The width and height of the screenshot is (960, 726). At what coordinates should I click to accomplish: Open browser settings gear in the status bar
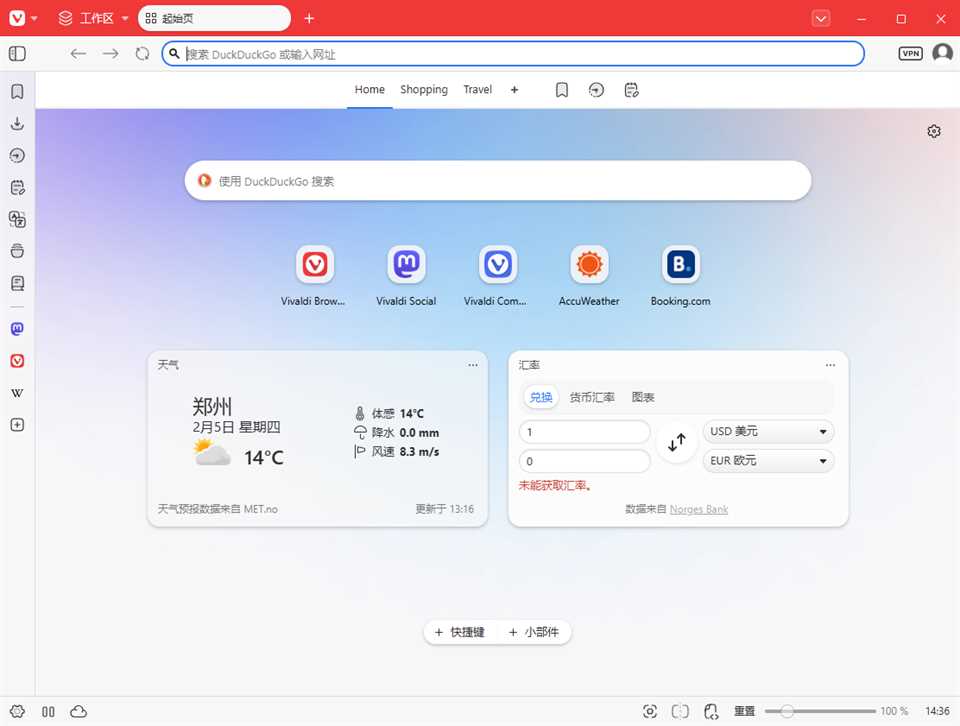tap(17, 711)
